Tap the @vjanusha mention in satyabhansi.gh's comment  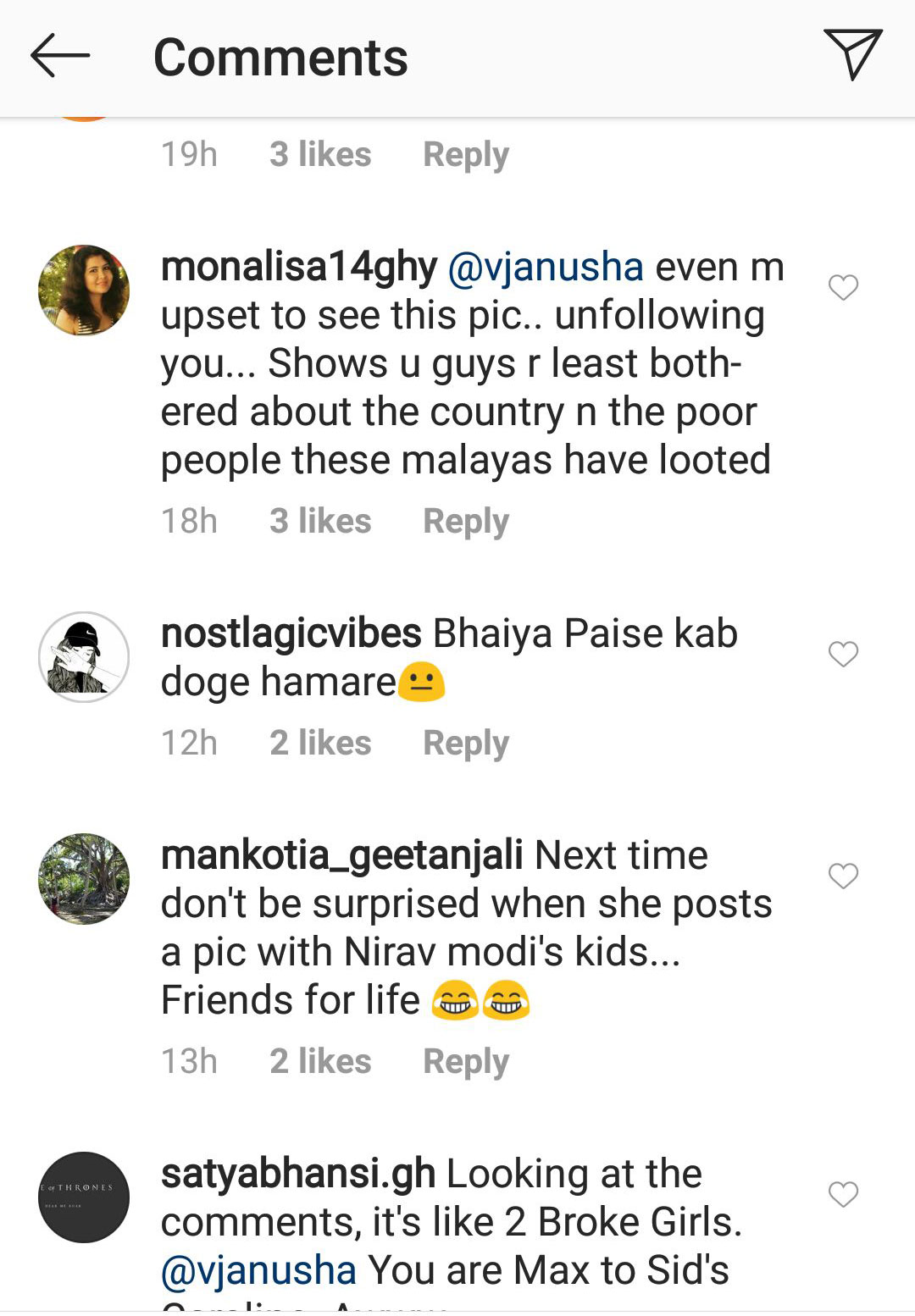coord(258,1270)
